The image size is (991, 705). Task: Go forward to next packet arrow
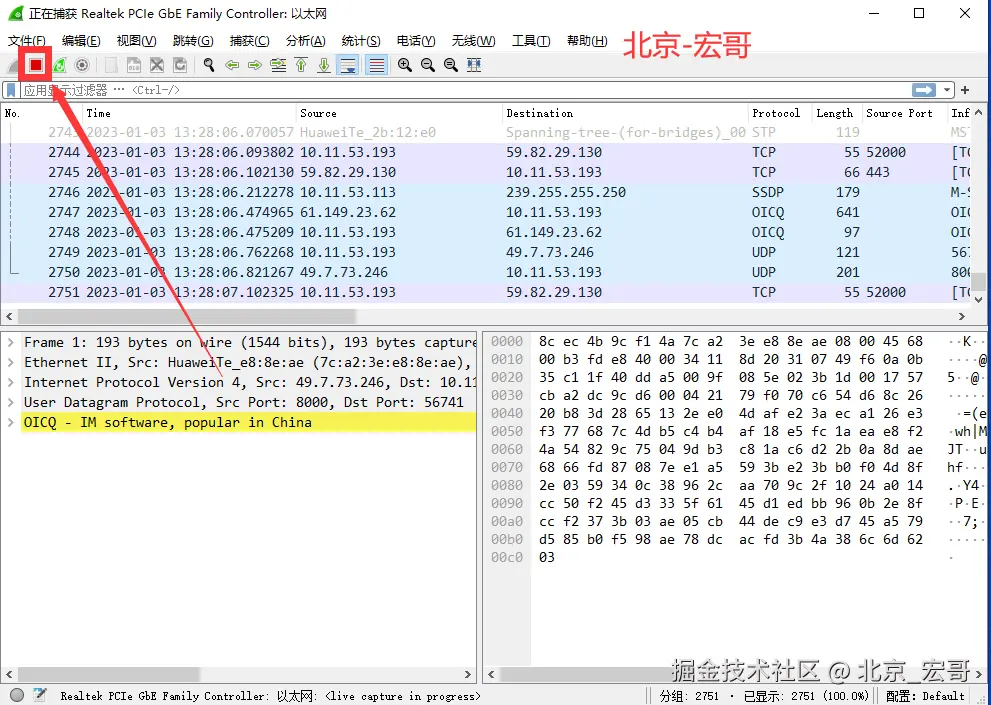tap(255, 64)
